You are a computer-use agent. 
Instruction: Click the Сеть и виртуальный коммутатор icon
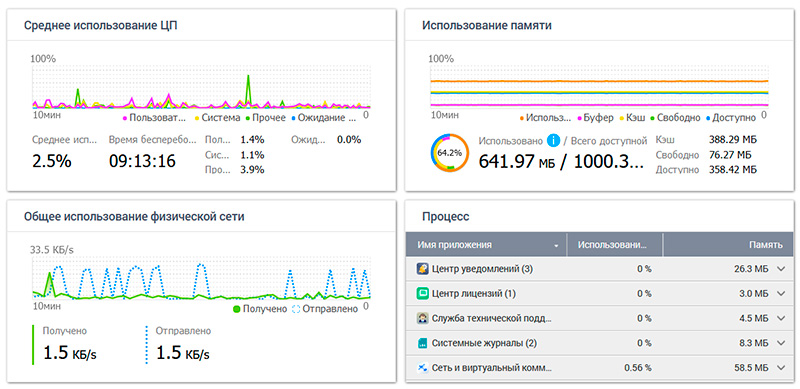422,368
